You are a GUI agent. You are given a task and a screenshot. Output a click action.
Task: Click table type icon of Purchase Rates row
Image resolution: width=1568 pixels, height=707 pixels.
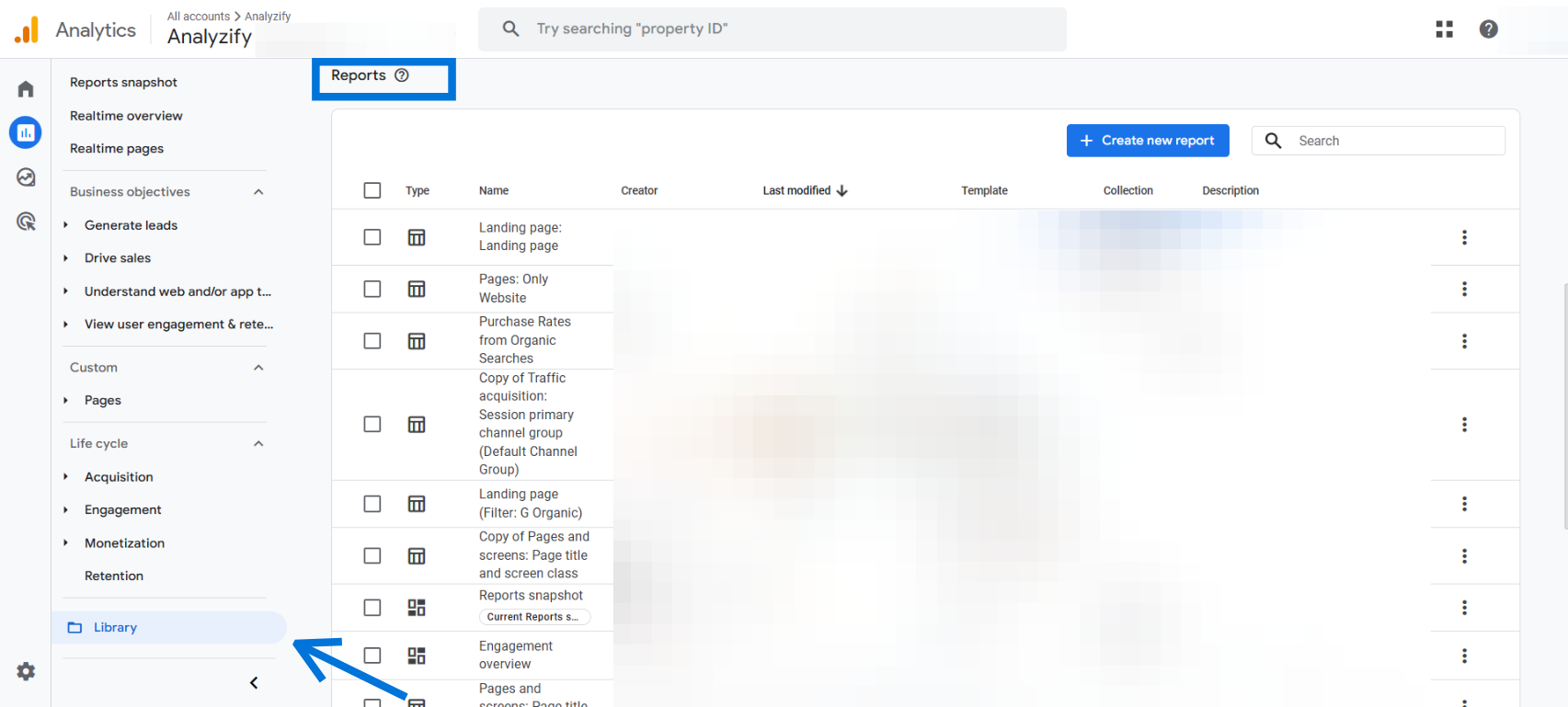click(417, 341)
